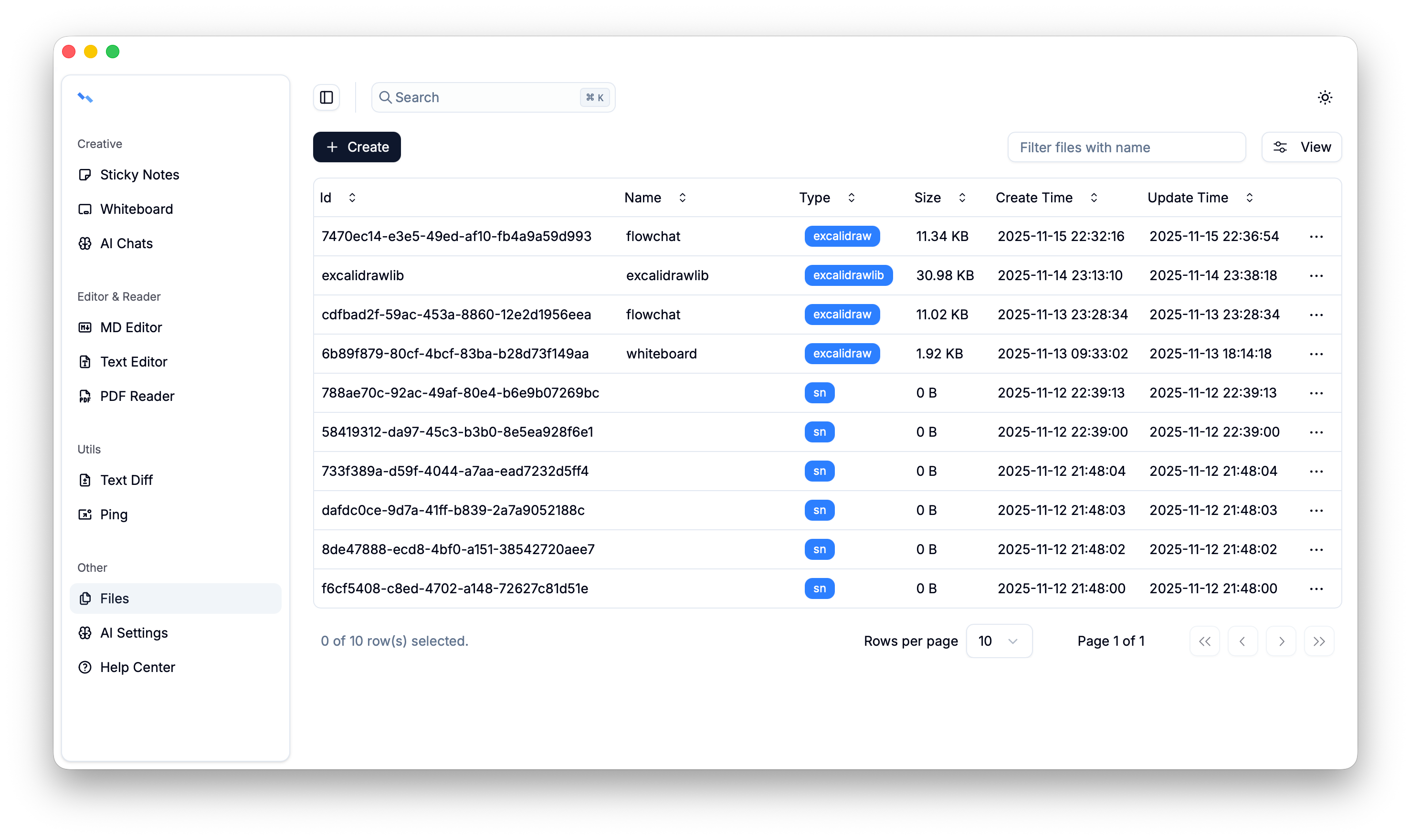Open the View options dropdown
The image size is (1411, 840).
coord(1301,147)
